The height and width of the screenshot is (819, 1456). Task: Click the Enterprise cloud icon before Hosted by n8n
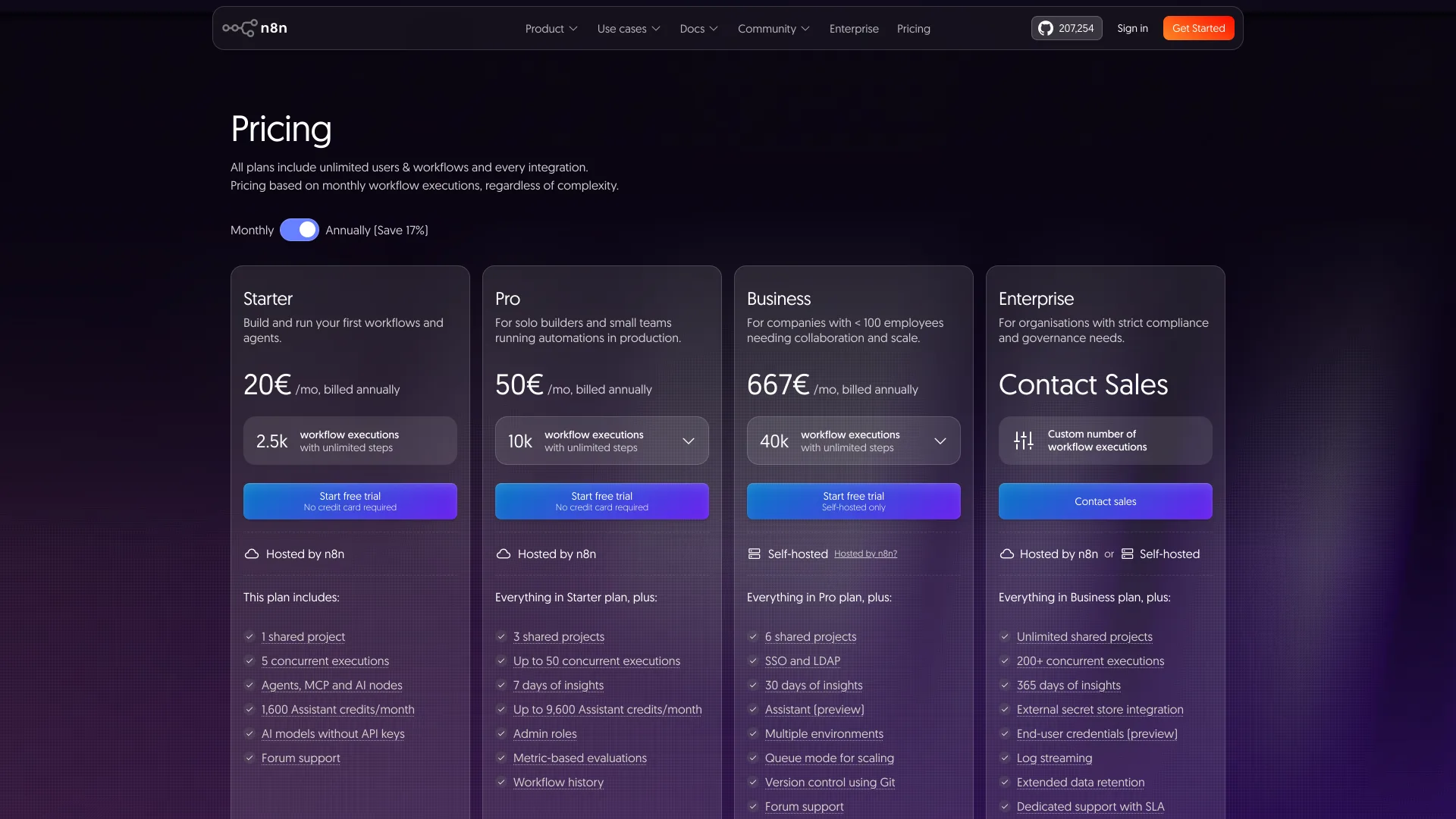point(1007,554)
